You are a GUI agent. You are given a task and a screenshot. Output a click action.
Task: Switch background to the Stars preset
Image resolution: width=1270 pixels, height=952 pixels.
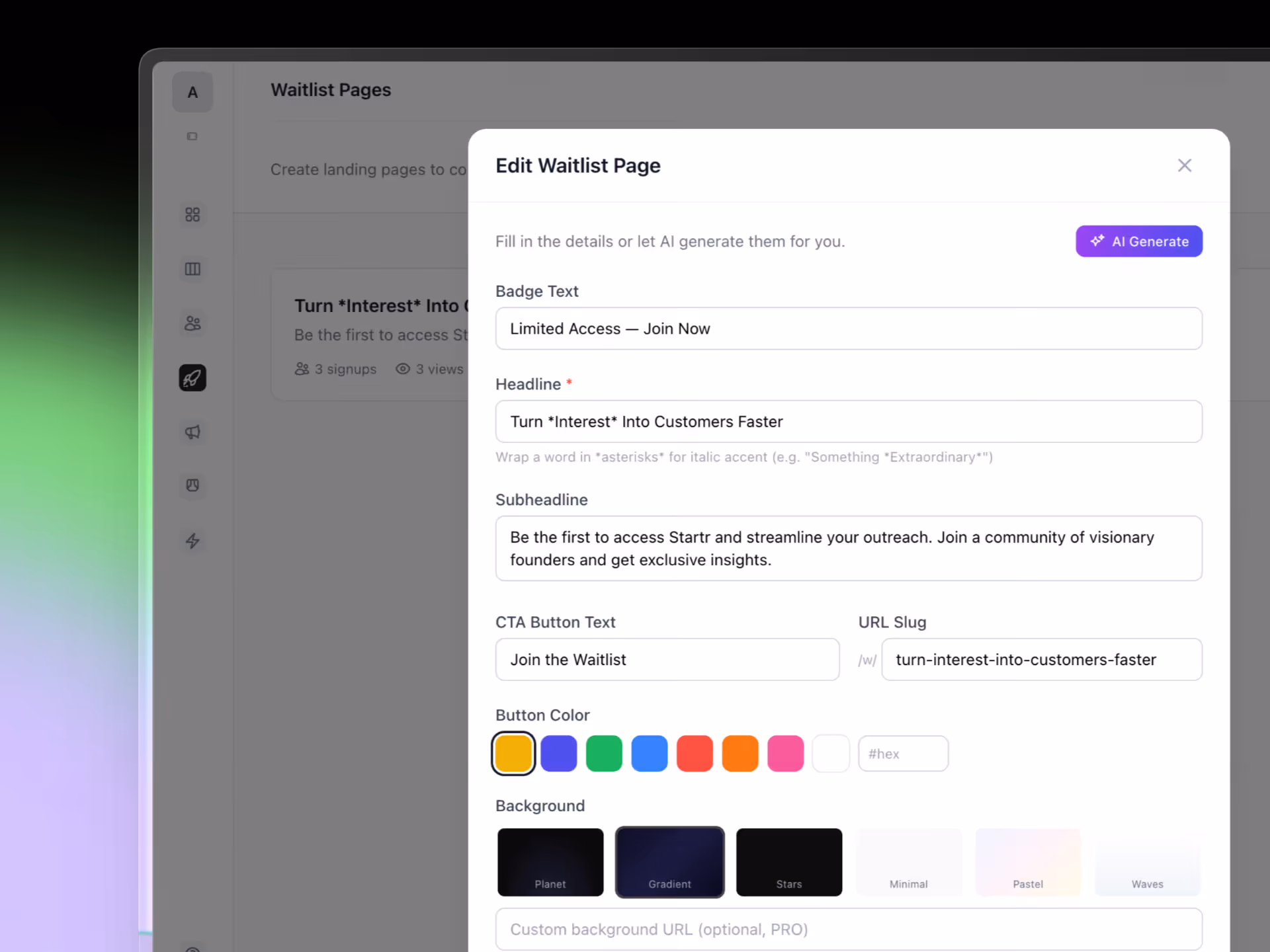tap(789, 862)
